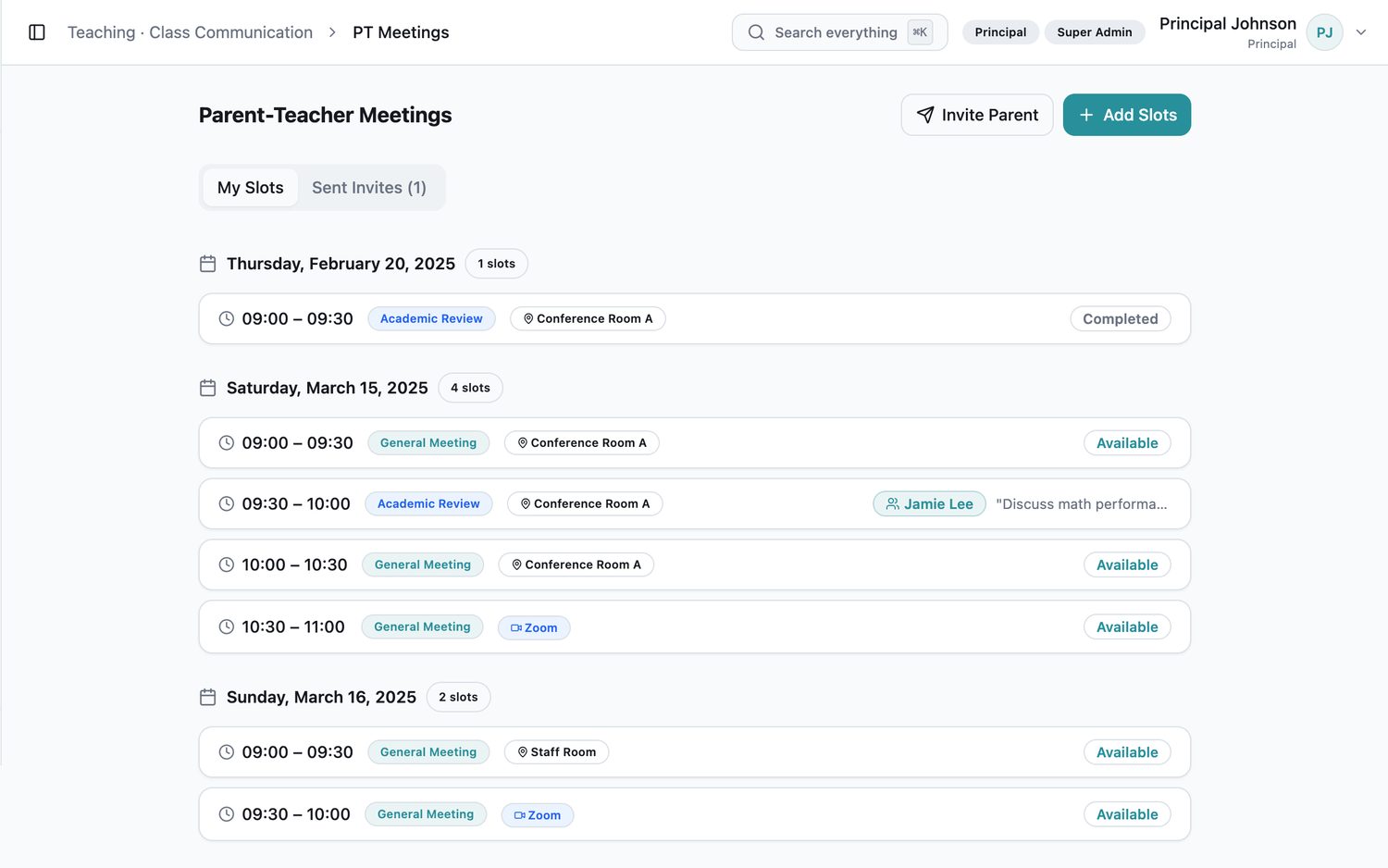
Task: Click the PT Meetings breadcrumb
Action: point(401,32)
